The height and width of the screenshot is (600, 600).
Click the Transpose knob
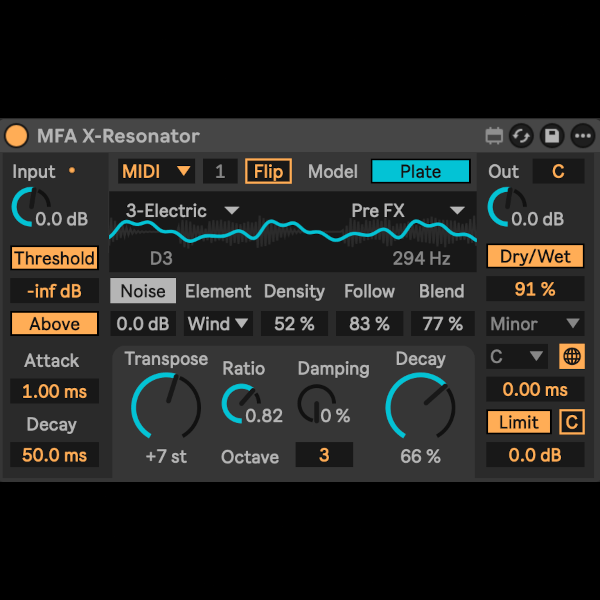(165, 405)
